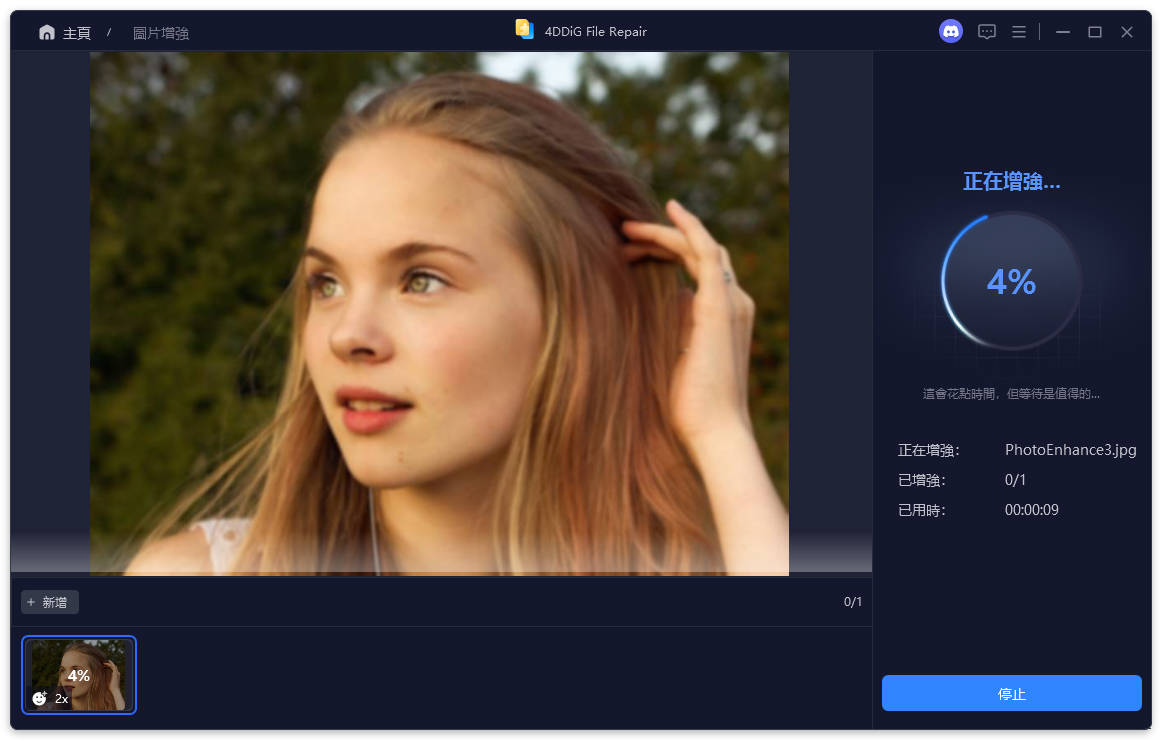This screenshot has width=1162, height=740.
Task: Open the feedback chat icon
Action: coord(987,31)
